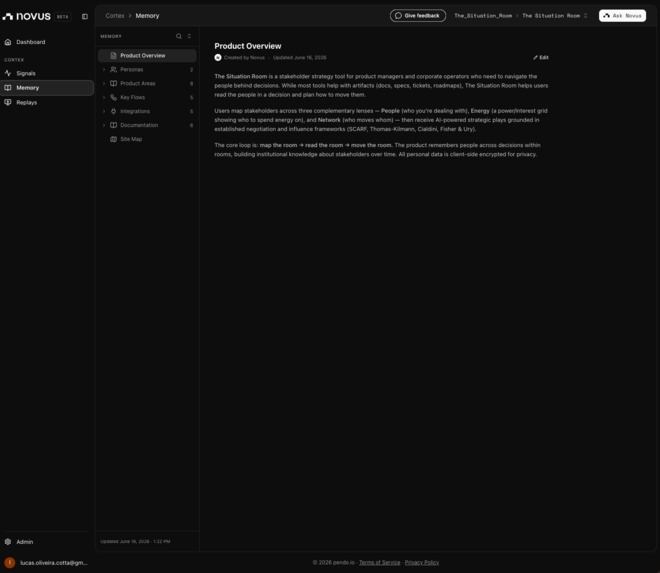Click the 'Updated June 16, 2026' date

point(299,57)
